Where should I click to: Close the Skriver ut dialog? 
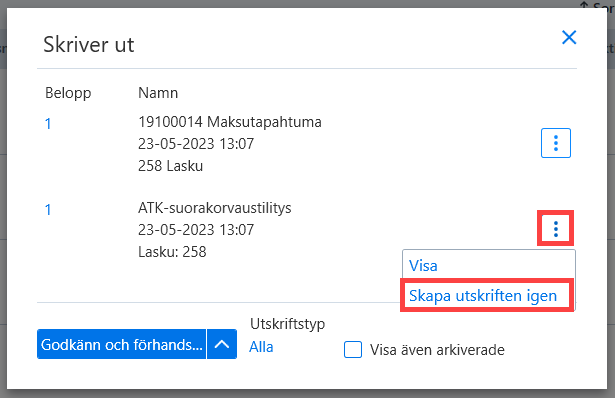pyautogui.click(x=569, y=38)
